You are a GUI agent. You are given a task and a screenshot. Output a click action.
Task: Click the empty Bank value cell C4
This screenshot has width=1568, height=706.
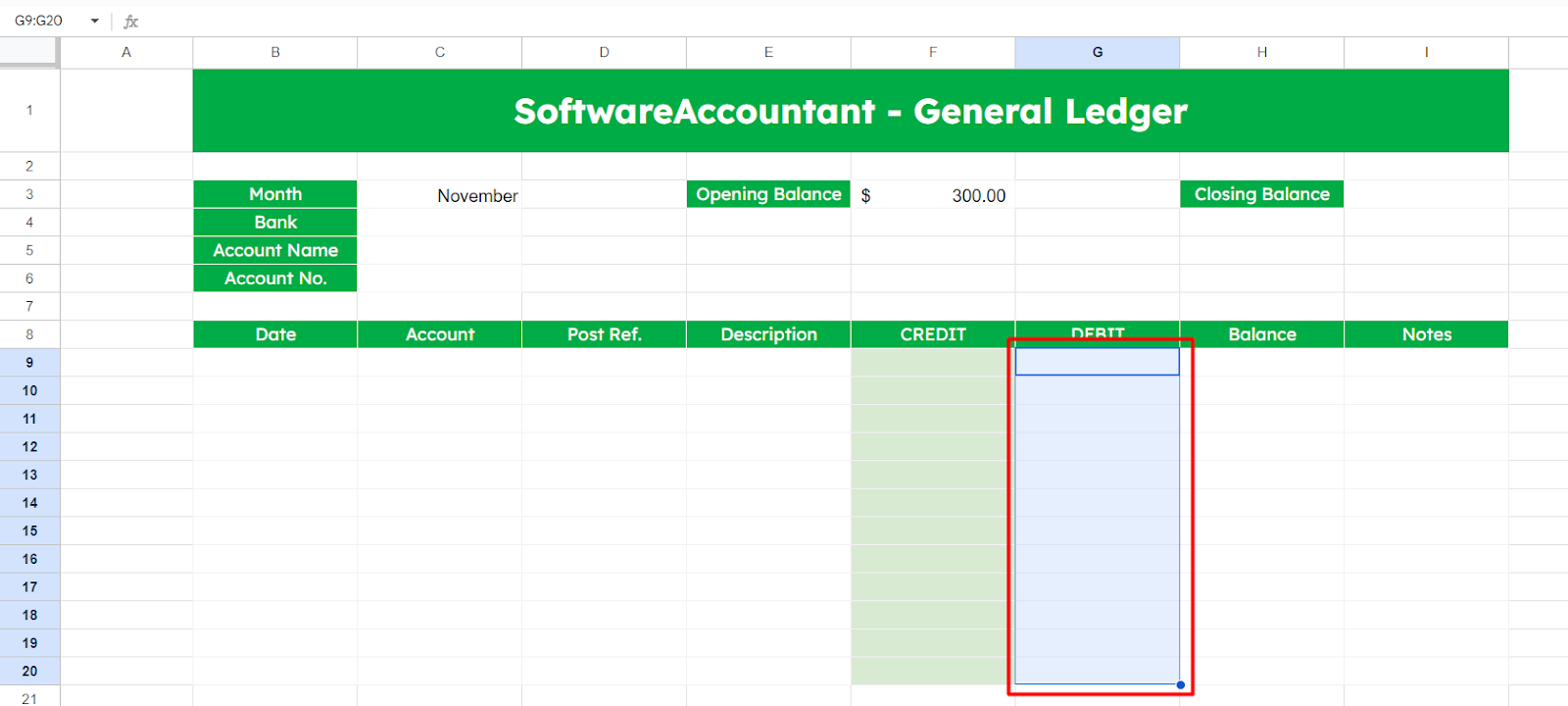click(440, 223)
